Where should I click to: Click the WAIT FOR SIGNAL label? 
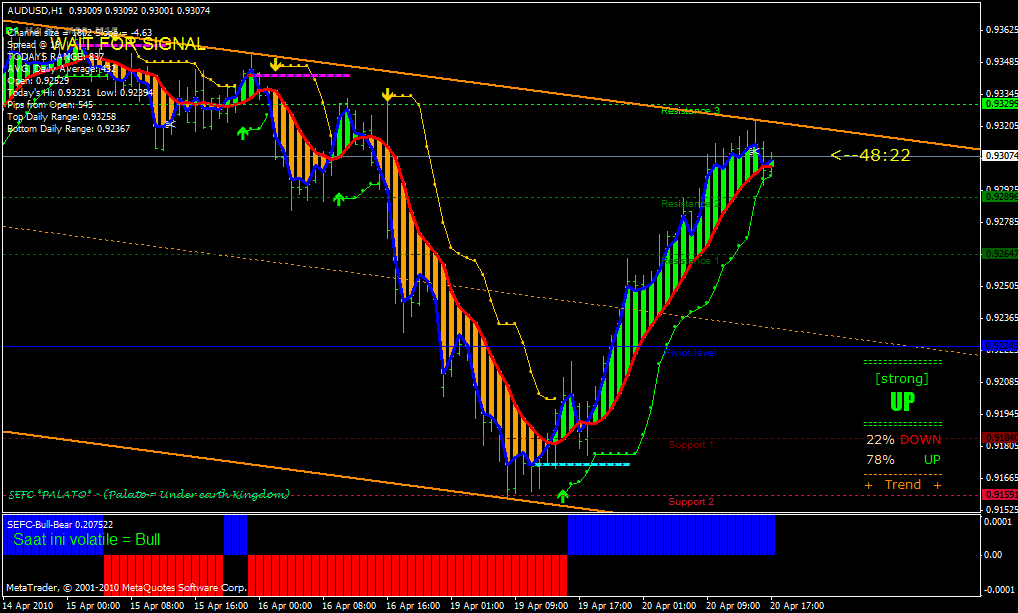pos(128,44)
